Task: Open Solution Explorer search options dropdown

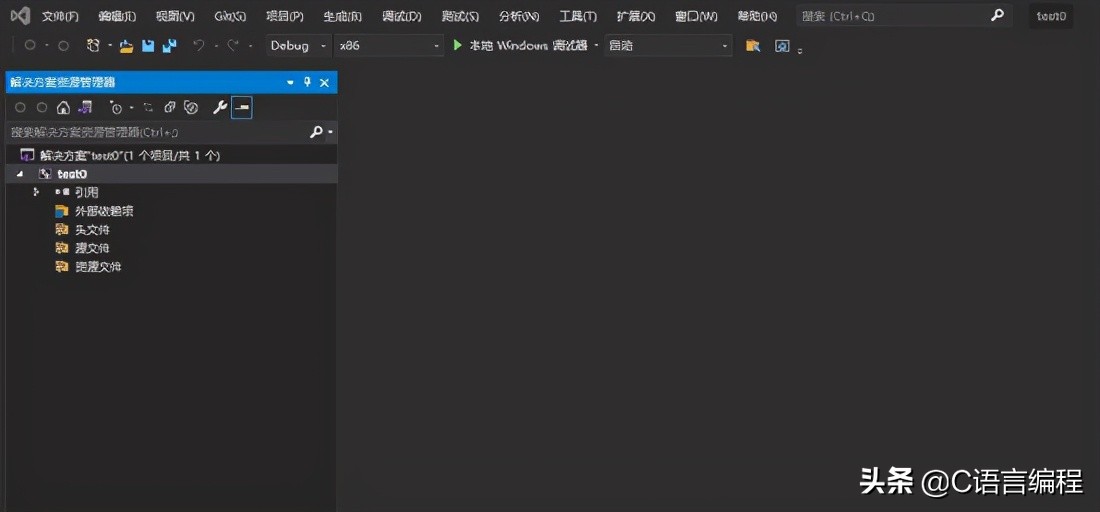Action: click(330, 133)
